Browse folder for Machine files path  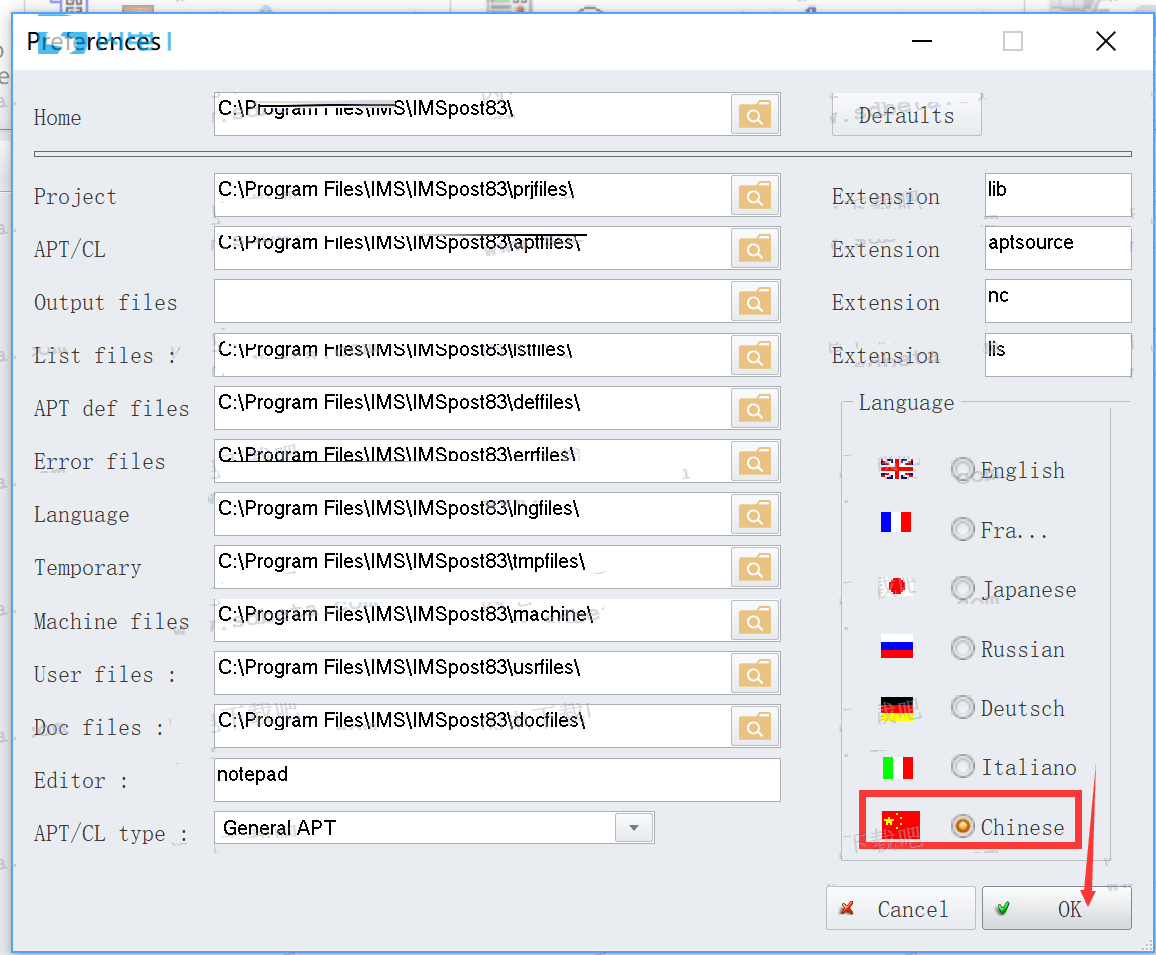(x=755, y=621)
